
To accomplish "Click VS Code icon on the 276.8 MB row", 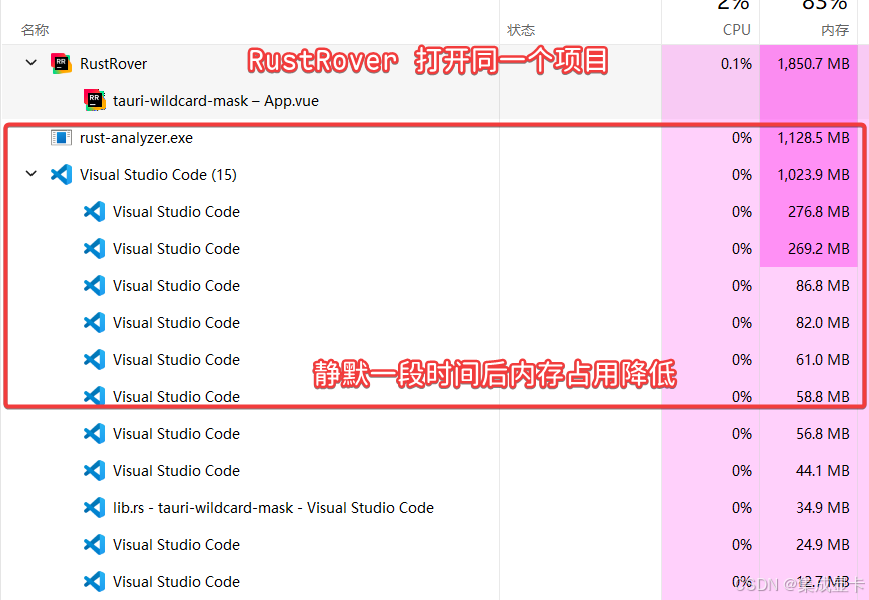I will click(x=94, y=211).
